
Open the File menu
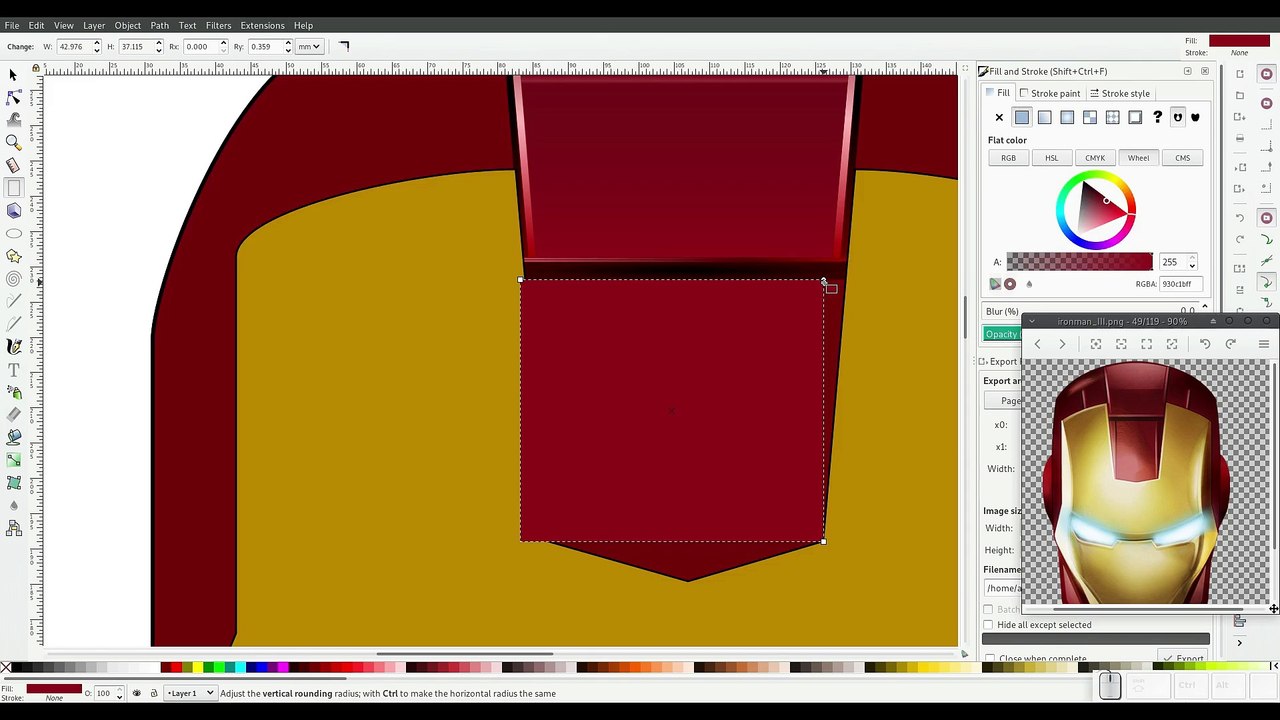pos(12,25)
